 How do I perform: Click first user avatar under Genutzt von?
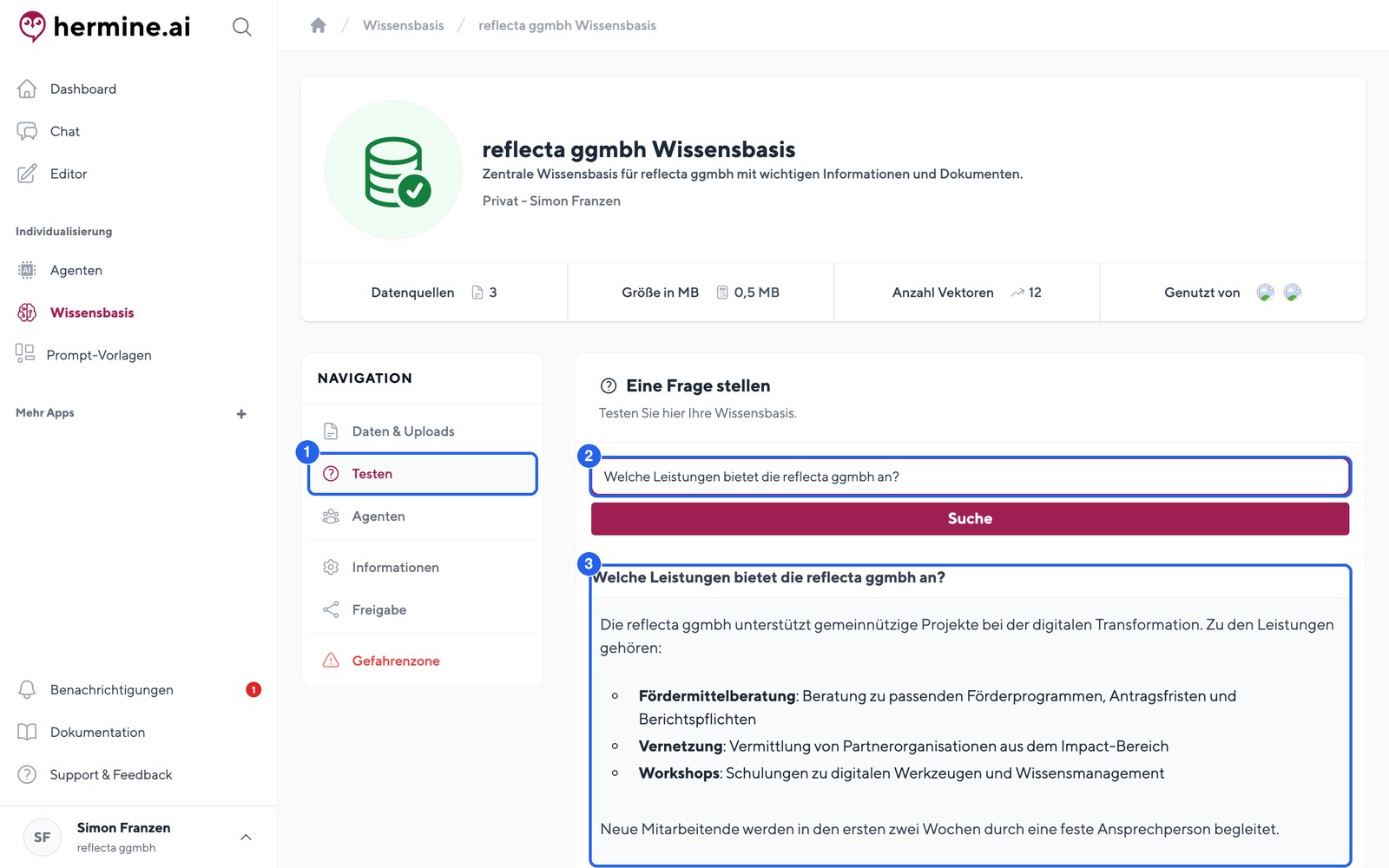[x=1266, y=293]
